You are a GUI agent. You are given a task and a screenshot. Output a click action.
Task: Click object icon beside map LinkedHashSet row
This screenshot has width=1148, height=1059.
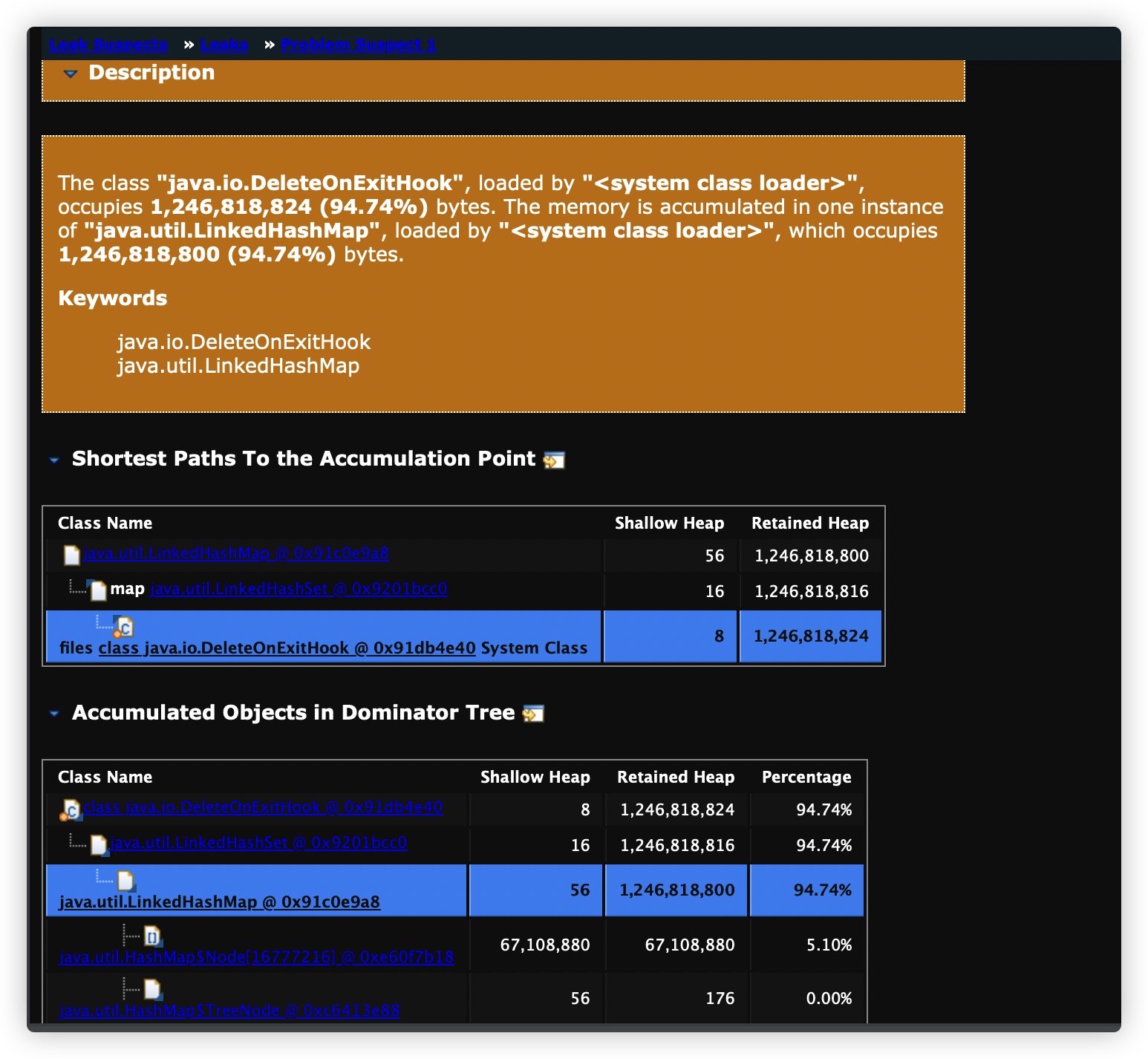(97, 590)
